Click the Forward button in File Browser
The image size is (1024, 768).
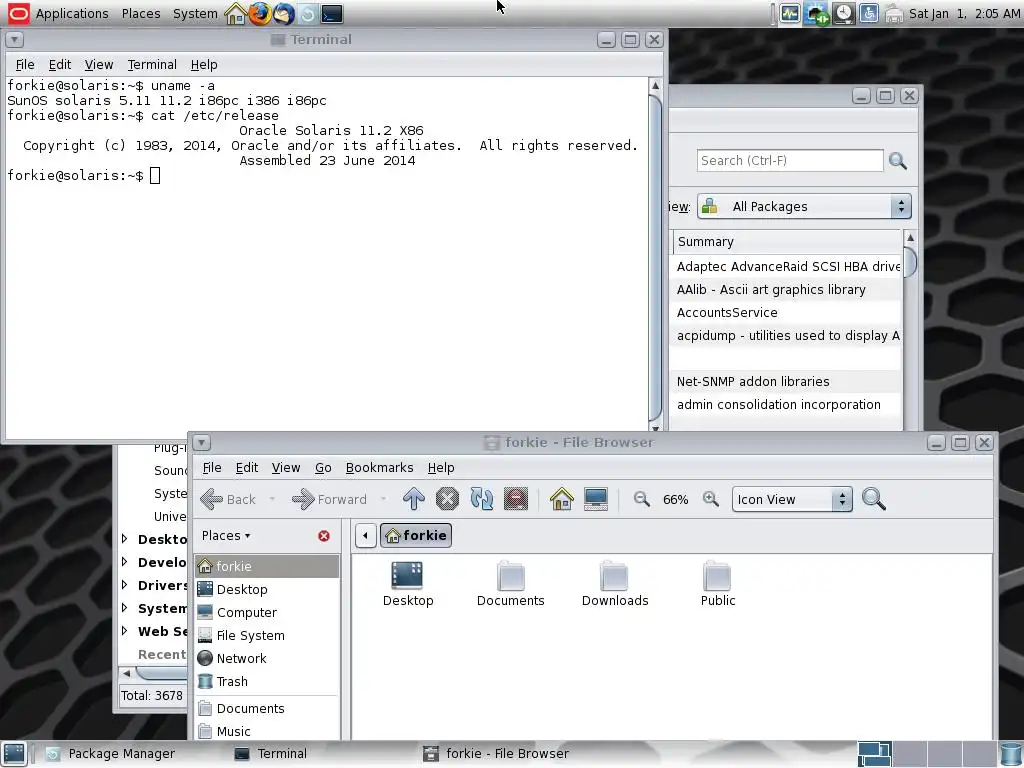pyautogui.click(x=329, y=500)
